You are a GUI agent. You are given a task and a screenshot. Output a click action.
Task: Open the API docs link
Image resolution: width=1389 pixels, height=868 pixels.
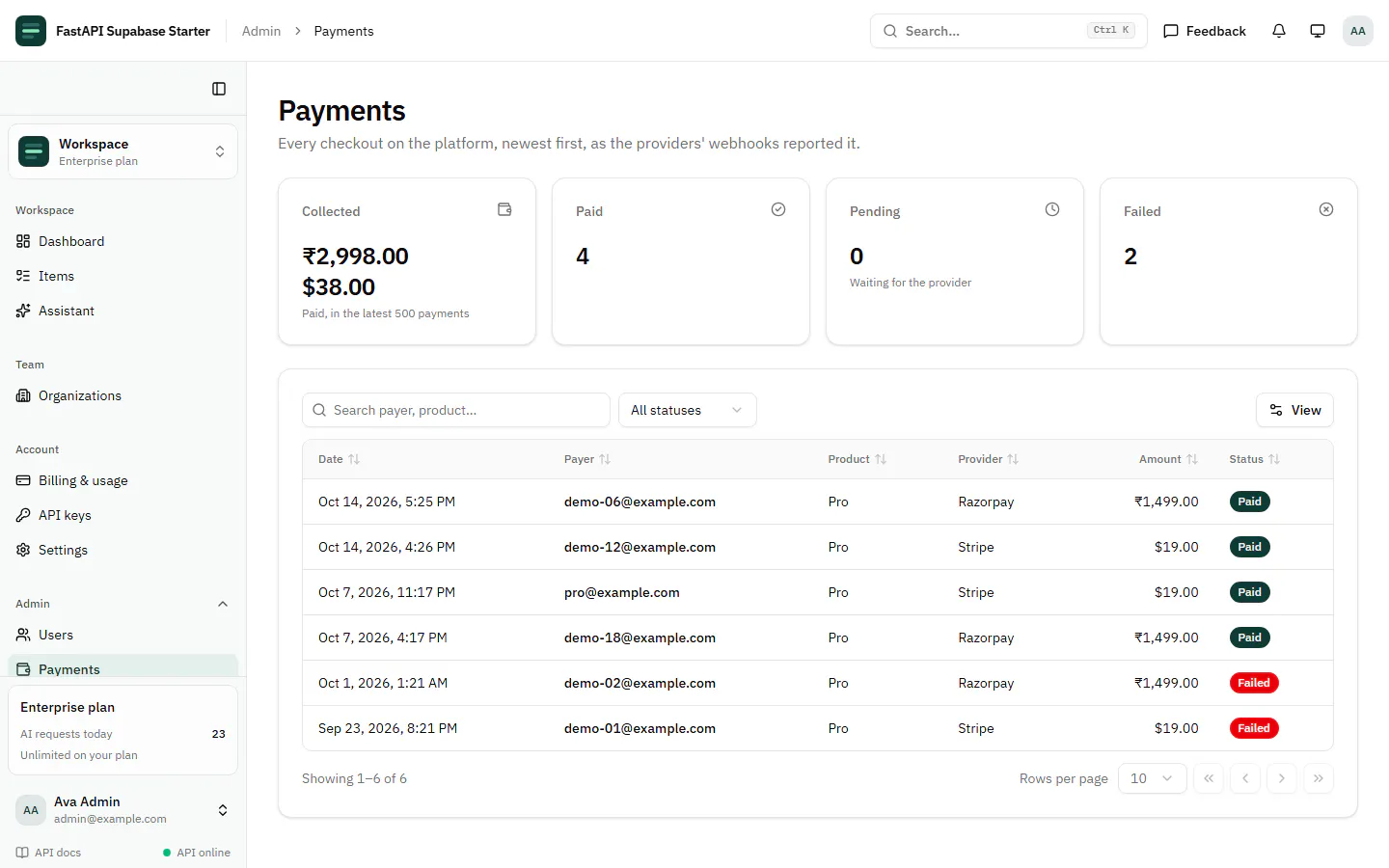pyautogui.click(x=48, y=853)
